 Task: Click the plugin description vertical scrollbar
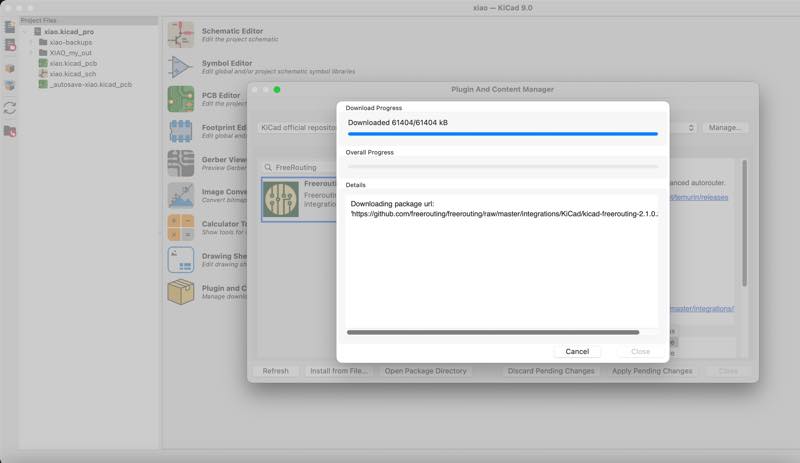pyautogui.click(x=744, y=223)
